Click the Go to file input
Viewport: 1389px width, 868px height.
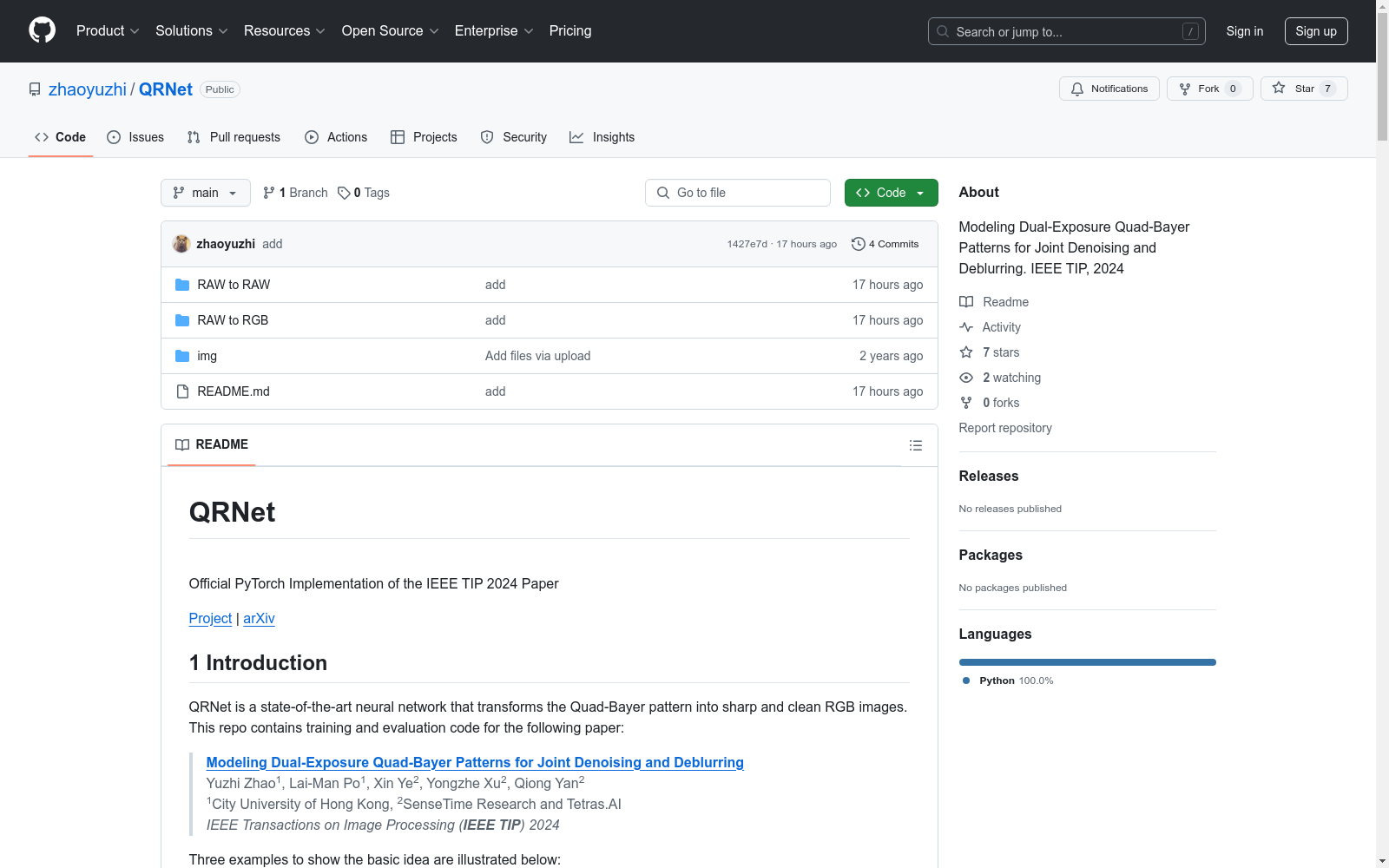[738, 193]
